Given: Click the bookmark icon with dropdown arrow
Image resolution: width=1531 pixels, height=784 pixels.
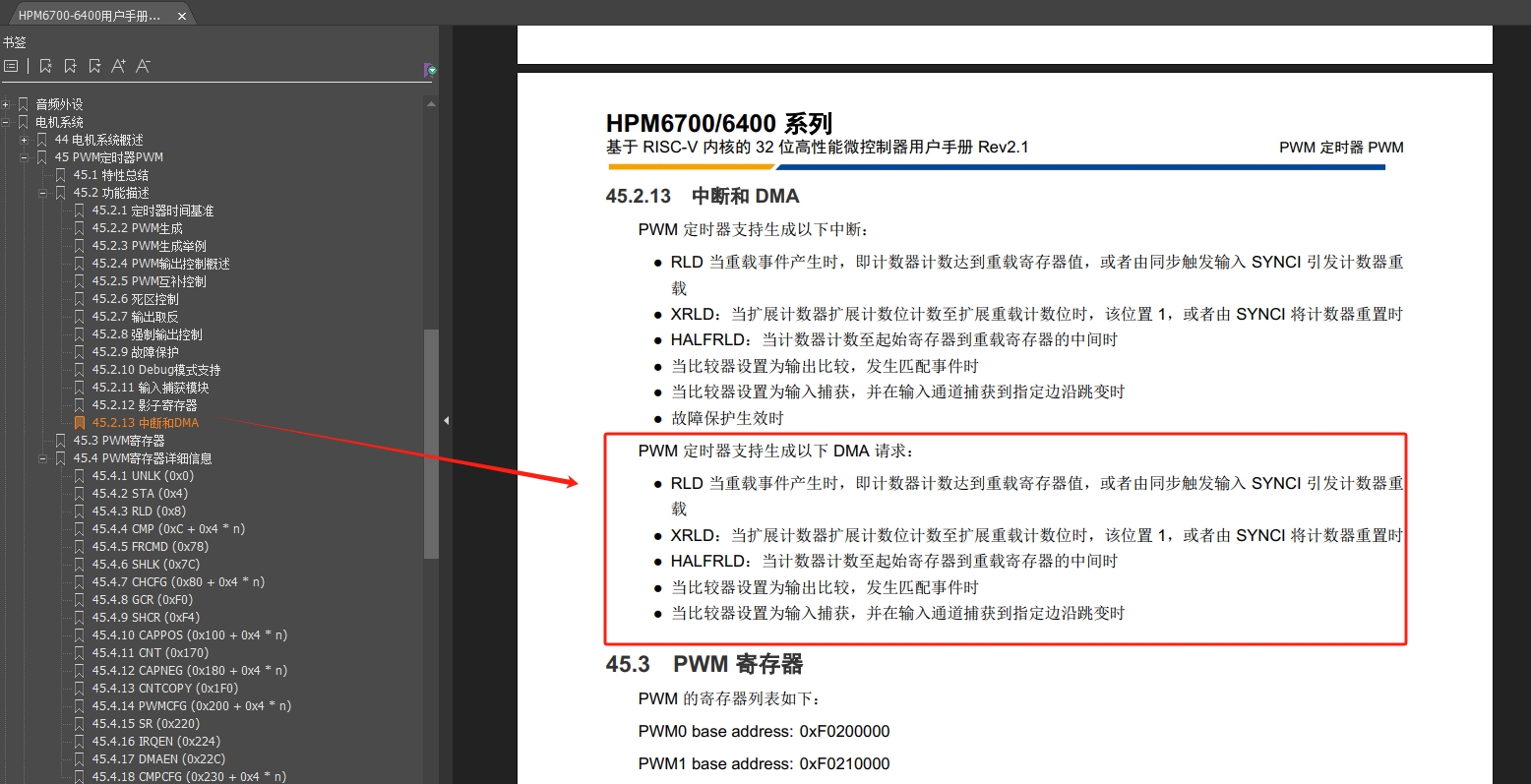Looking at the screenshot, I should 93,66.
